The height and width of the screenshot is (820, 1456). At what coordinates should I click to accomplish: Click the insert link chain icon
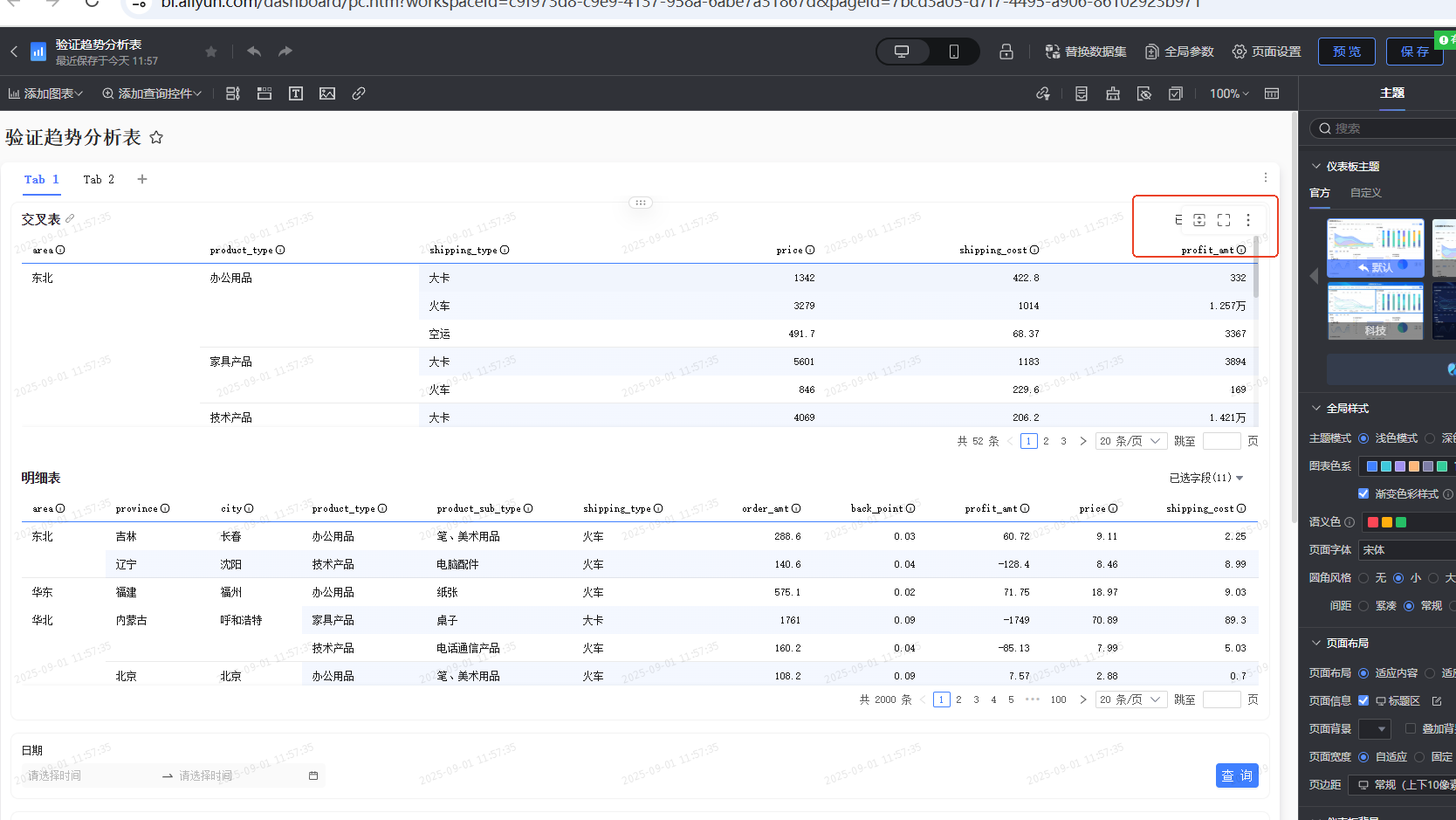359,93
